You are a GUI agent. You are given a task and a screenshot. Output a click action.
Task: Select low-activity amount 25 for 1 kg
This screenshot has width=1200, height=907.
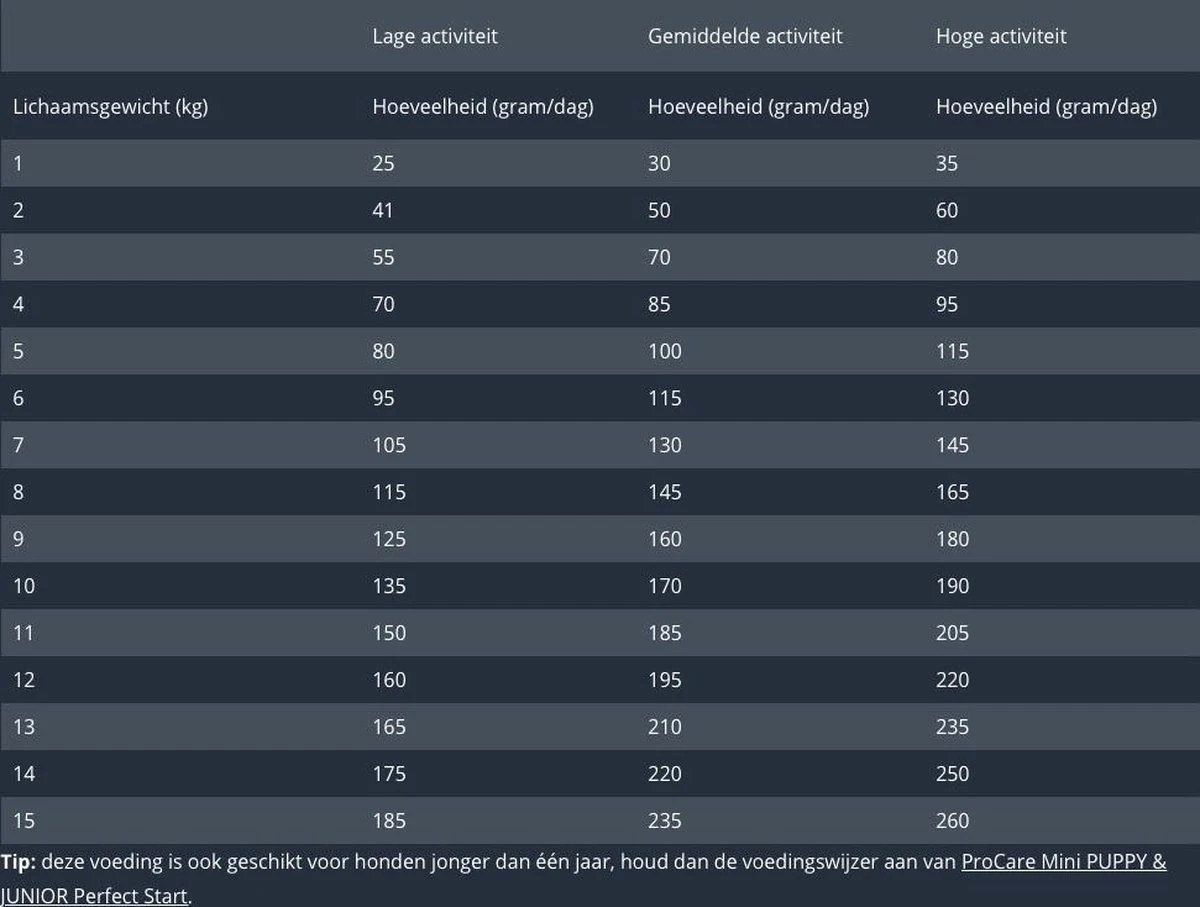point(383,163)
